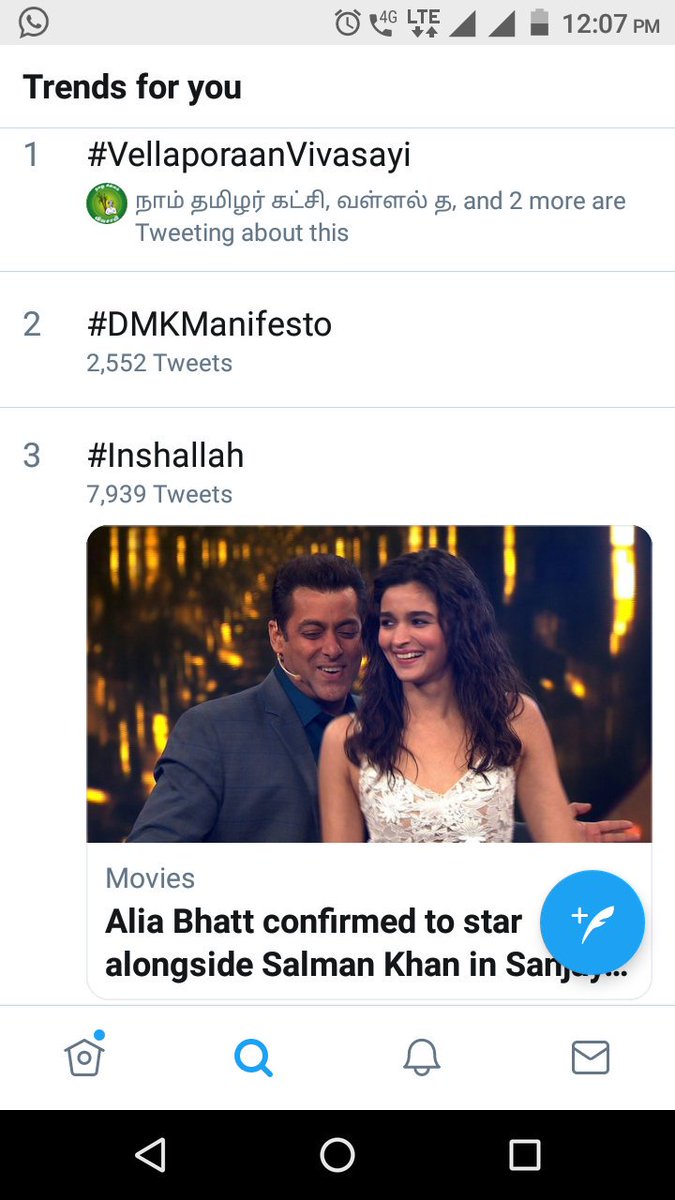Tap the battery status icon
The height and width of the screenshot is (1200, 675).
(539, 22)
